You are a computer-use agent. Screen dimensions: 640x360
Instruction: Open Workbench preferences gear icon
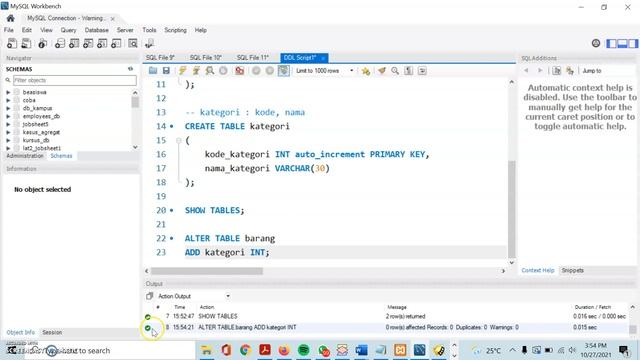596,43
